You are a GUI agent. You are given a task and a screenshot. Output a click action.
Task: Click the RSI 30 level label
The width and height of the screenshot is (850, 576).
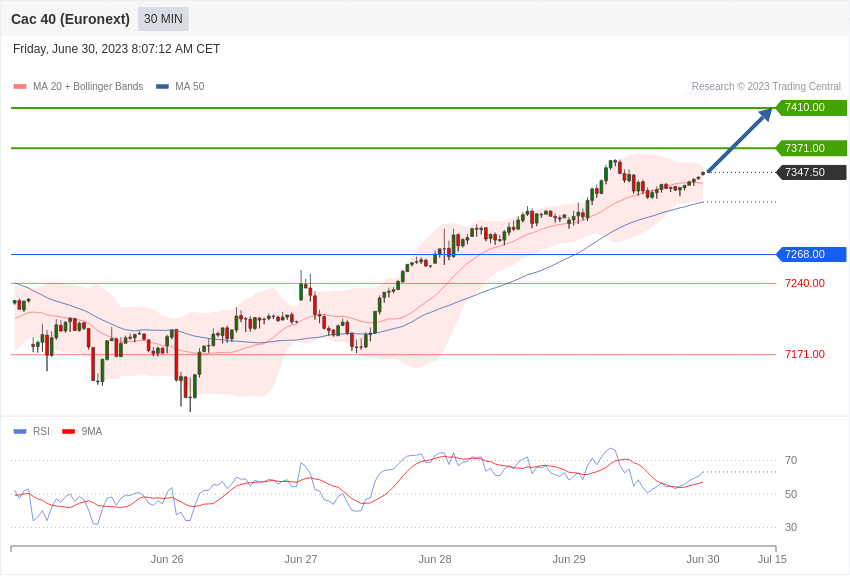(791, 527)
